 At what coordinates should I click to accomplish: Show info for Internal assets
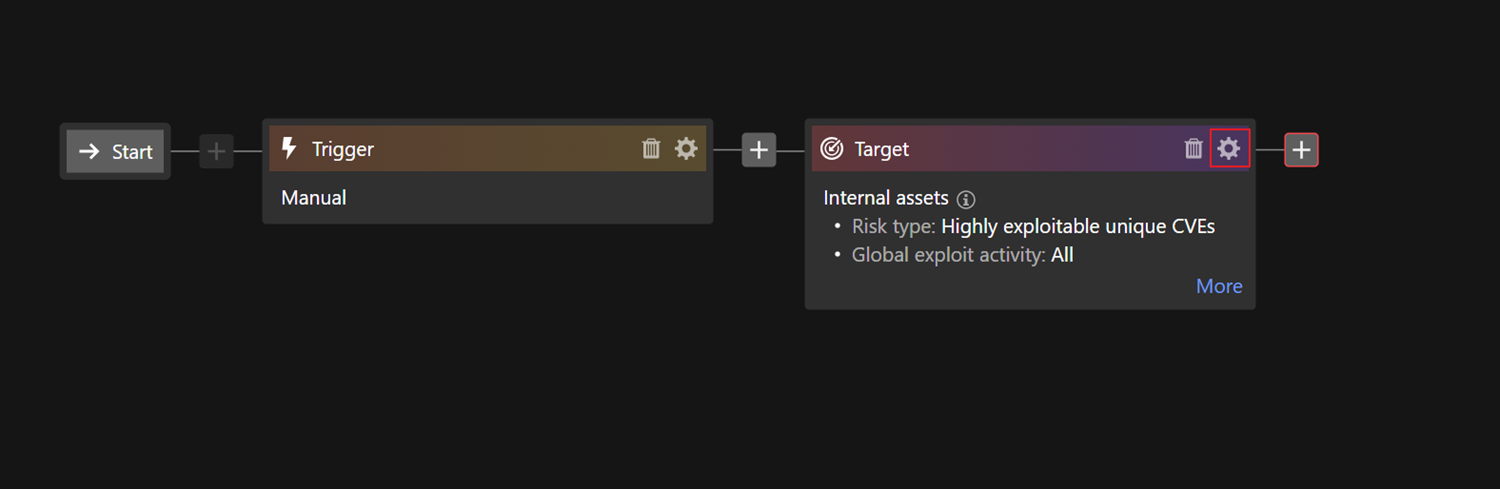[x=966, y=199]
